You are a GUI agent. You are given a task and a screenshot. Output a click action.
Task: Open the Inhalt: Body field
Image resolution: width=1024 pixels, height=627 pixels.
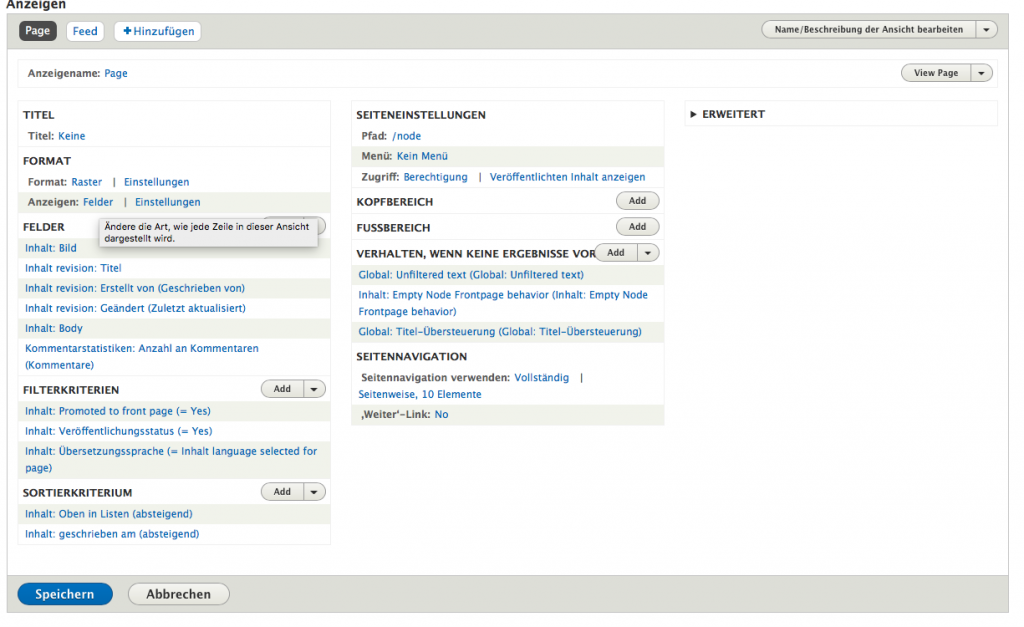coord(54,328)
